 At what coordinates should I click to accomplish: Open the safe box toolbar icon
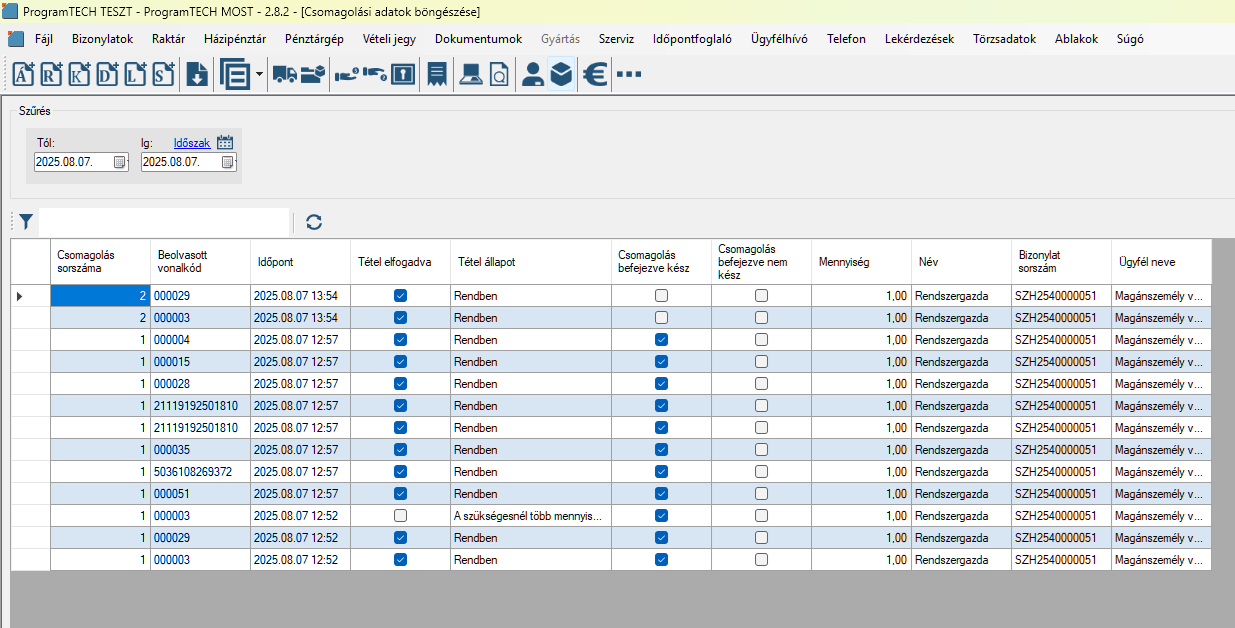[x=403, y=74]
